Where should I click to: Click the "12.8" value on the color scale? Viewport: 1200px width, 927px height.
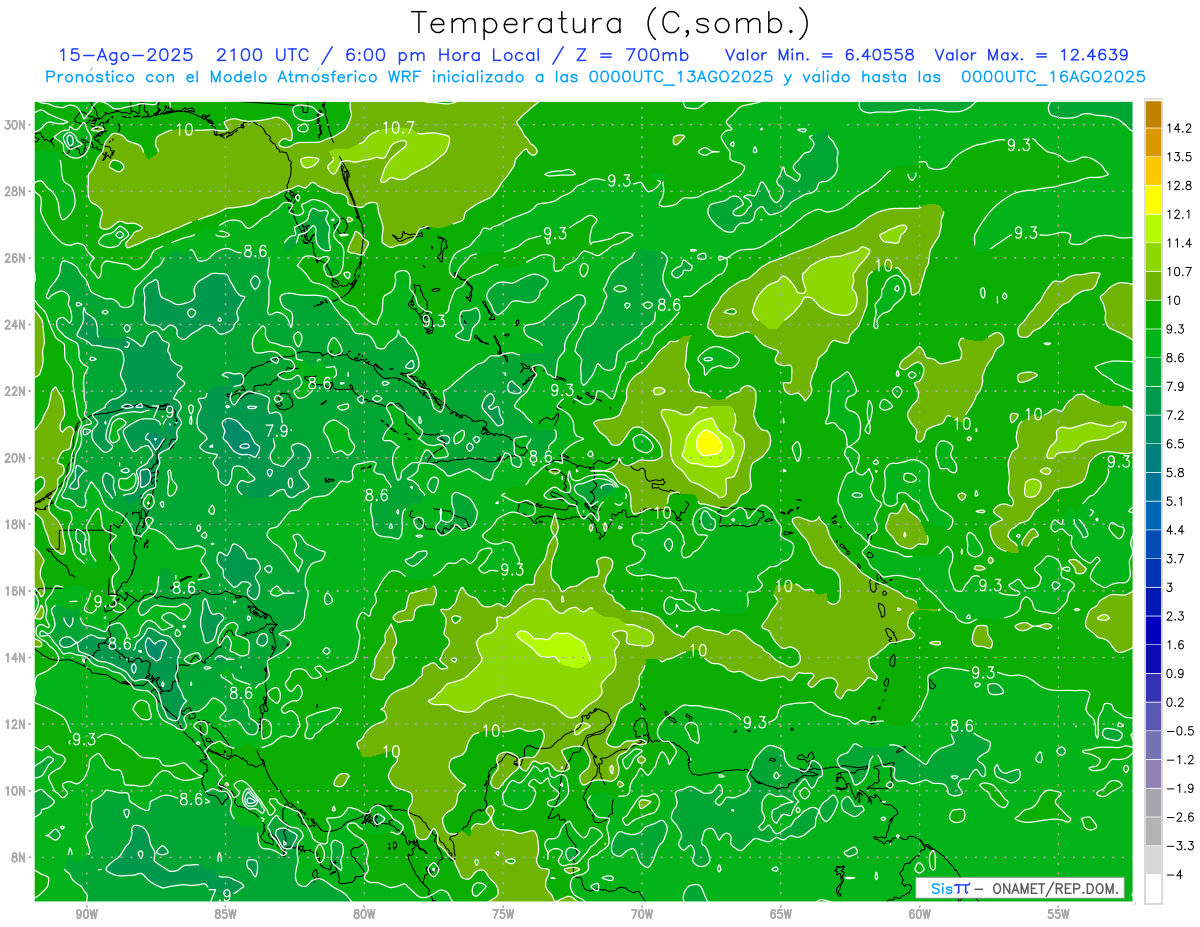pos(1178,185)
